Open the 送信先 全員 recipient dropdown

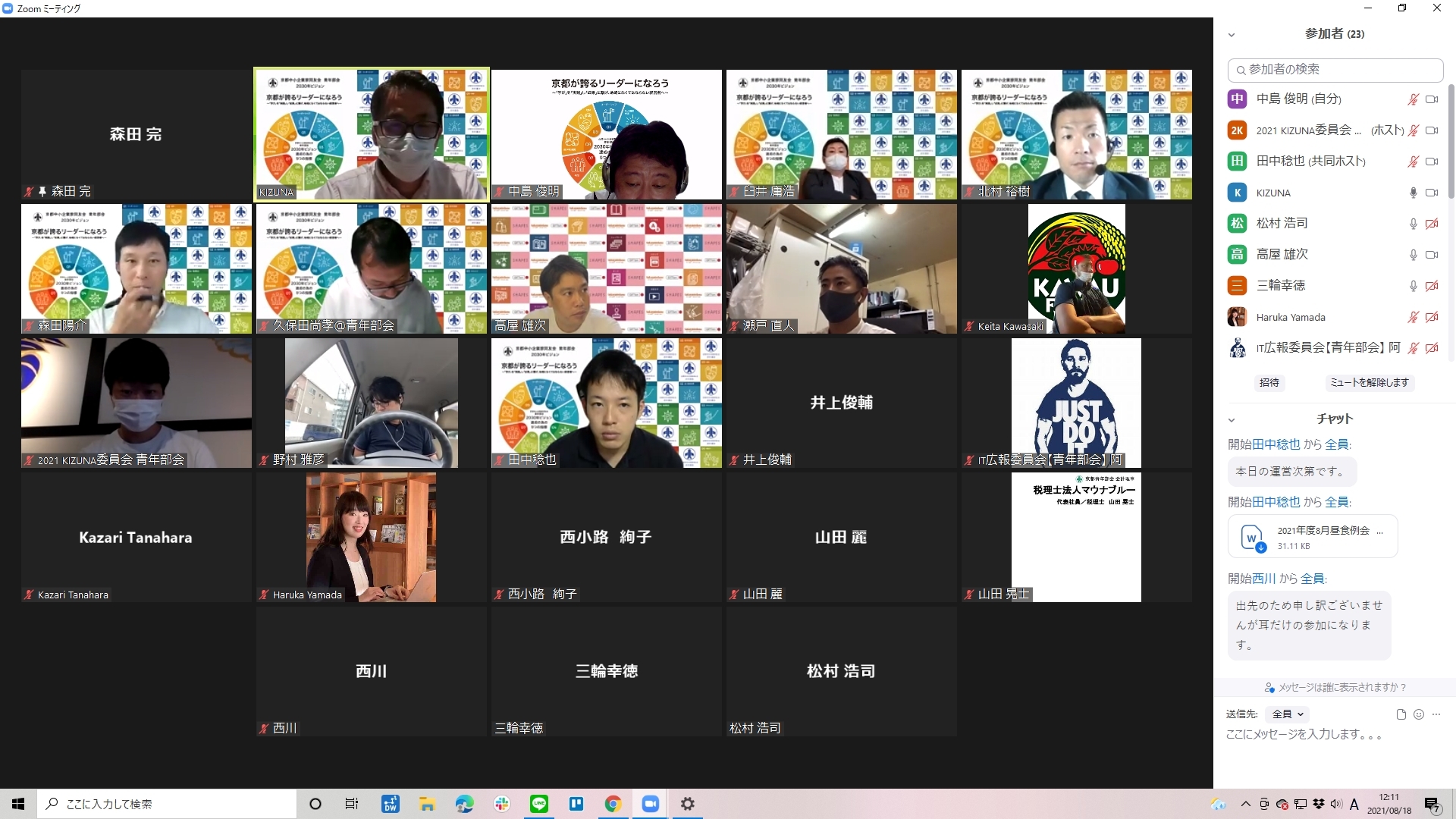click(x=1287, y=714)
